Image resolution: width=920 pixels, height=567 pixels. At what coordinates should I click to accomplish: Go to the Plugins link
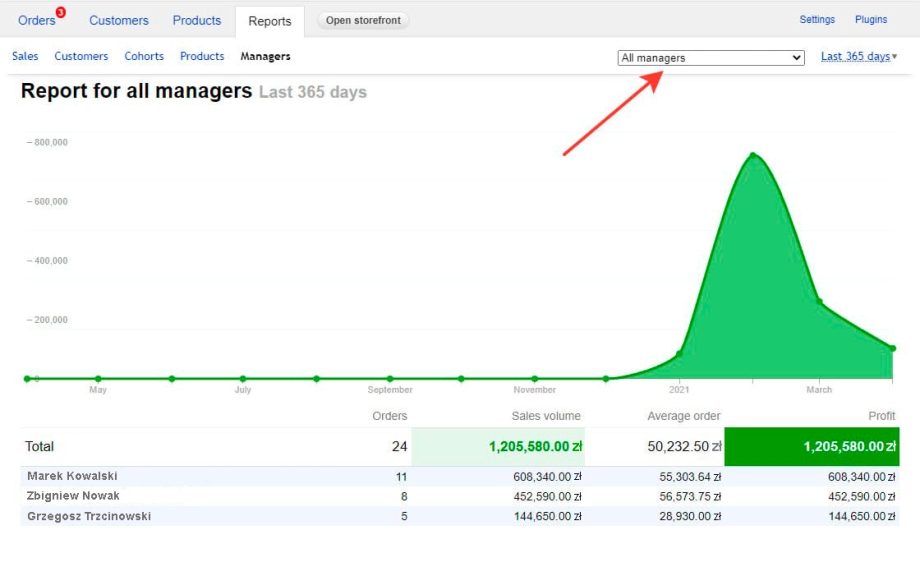click(871, 20)
